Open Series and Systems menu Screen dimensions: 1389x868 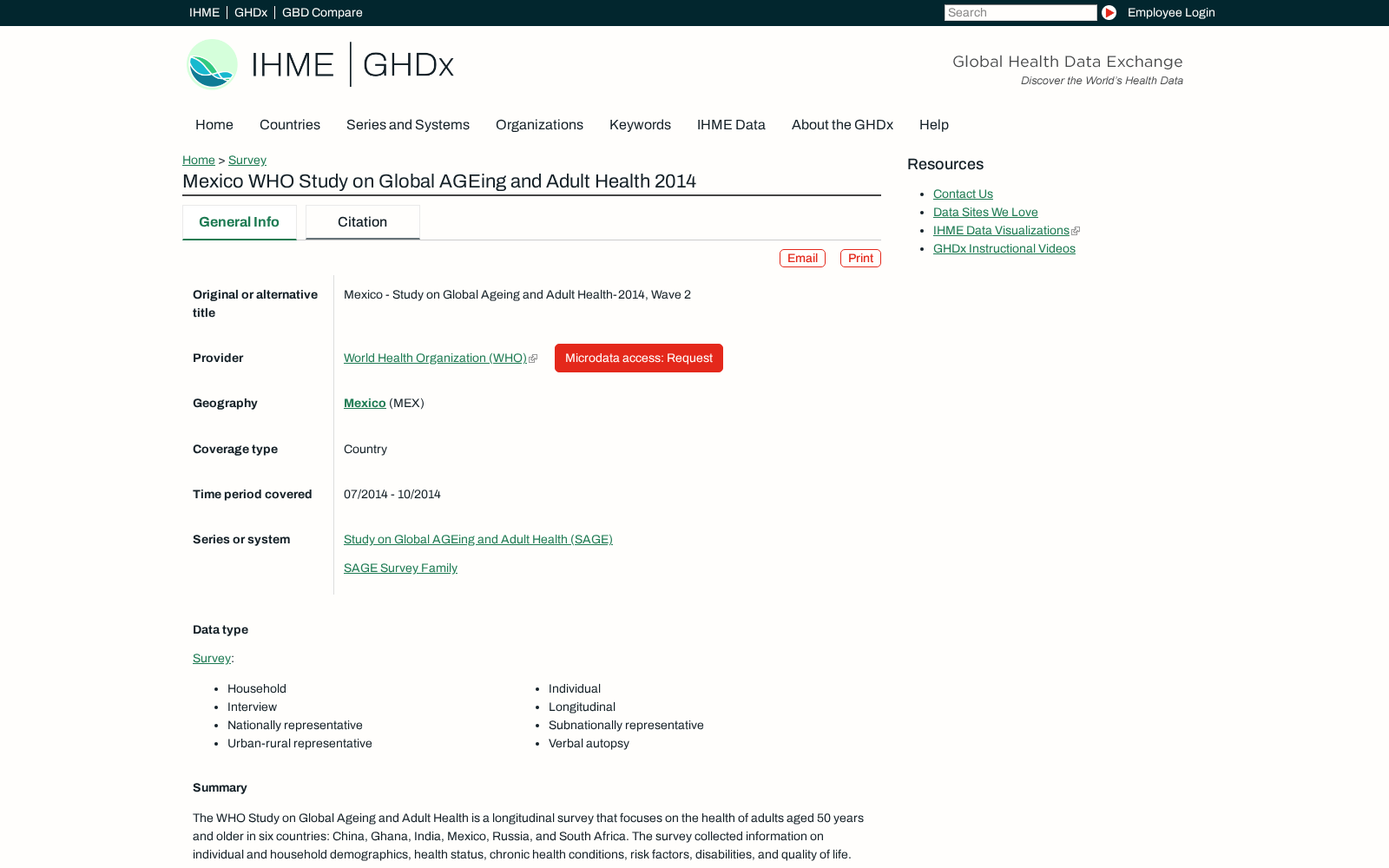(x=408, y=125)
